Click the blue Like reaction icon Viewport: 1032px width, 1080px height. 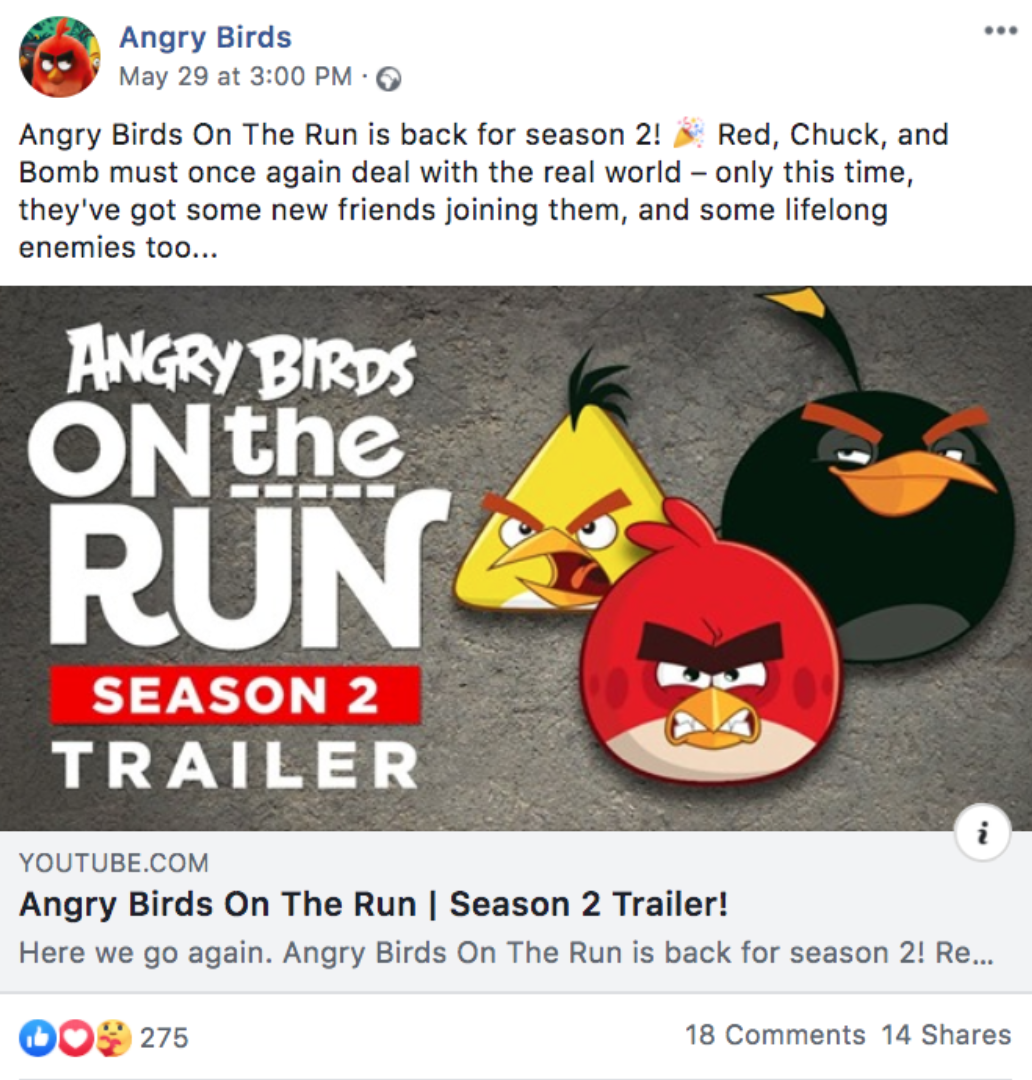click(37, 1037)
